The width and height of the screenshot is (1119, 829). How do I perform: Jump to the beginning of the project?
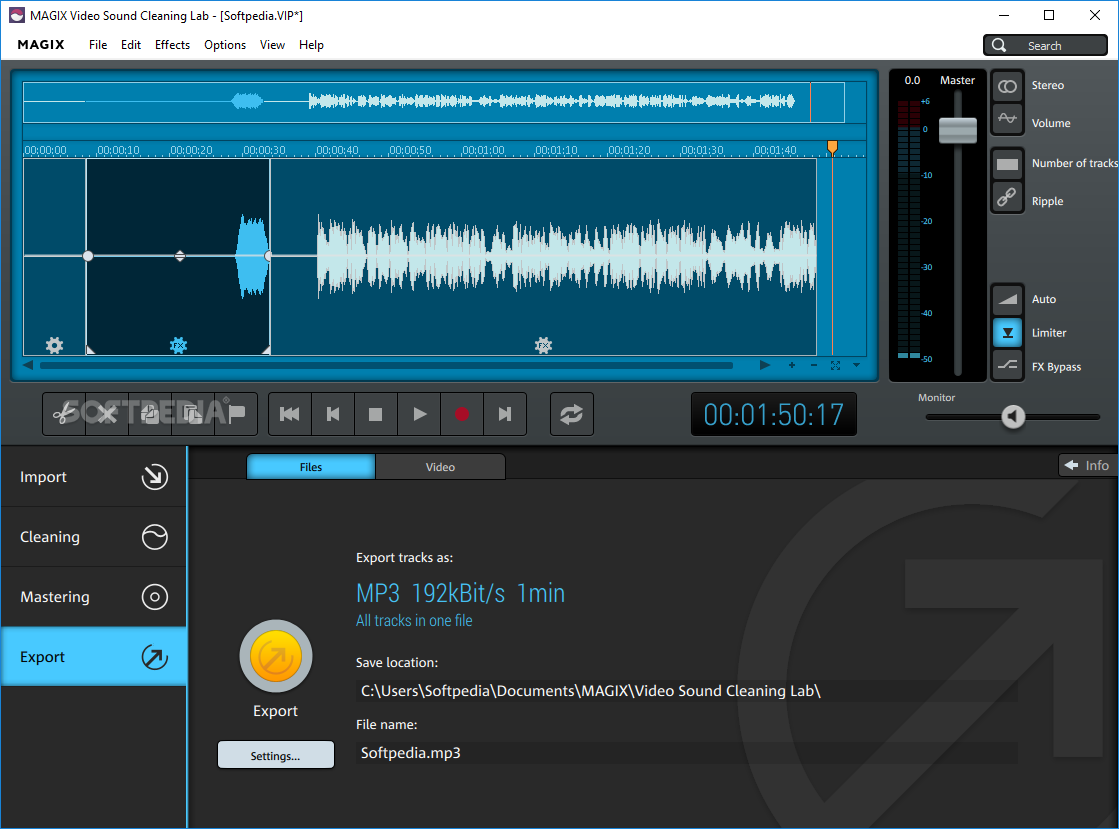click(x=290, y=414)
